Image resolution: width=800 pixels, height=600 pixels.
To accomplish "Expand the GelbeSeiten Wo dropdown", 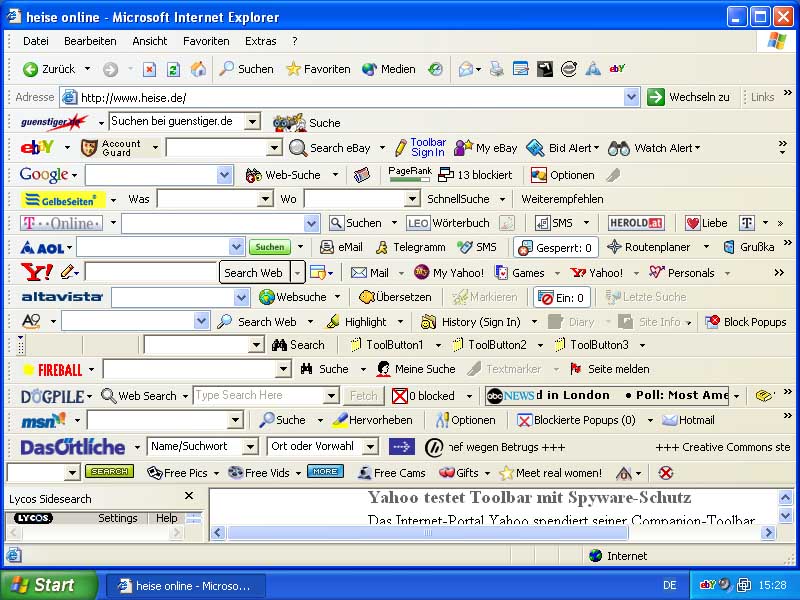I will click(x=412, y=199).
